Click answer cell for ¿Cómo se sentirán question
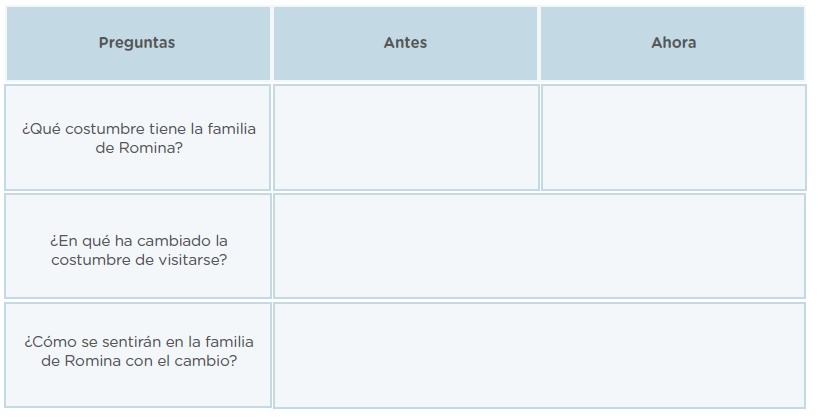This screenshot has width=829, height=419. click(x=539, y=355)
